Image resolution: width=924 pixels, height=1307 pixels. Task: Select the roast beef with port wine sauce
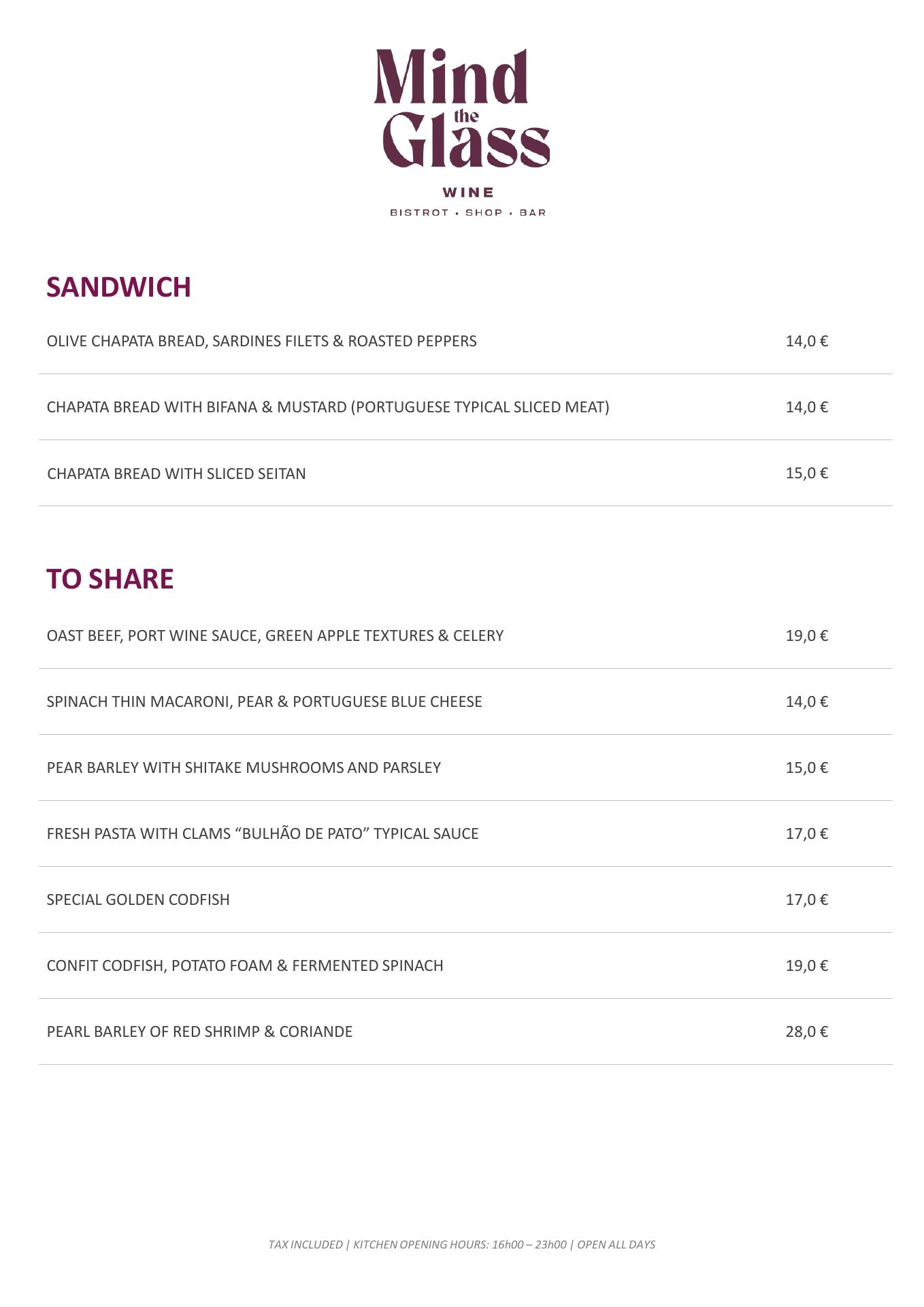(275, 635)
